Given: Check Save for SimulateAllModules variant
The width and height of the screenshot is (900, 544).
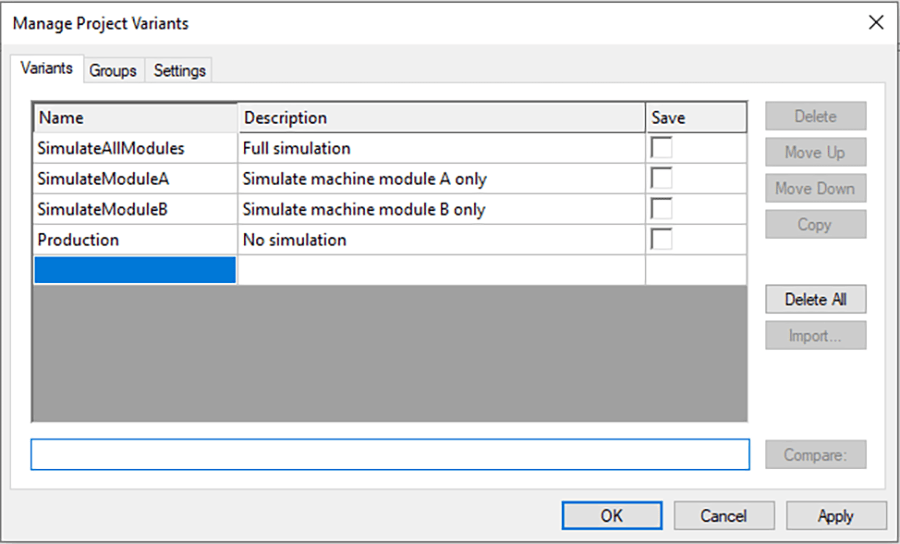Looking at the screenshot, I should click(x=661, y=148).
